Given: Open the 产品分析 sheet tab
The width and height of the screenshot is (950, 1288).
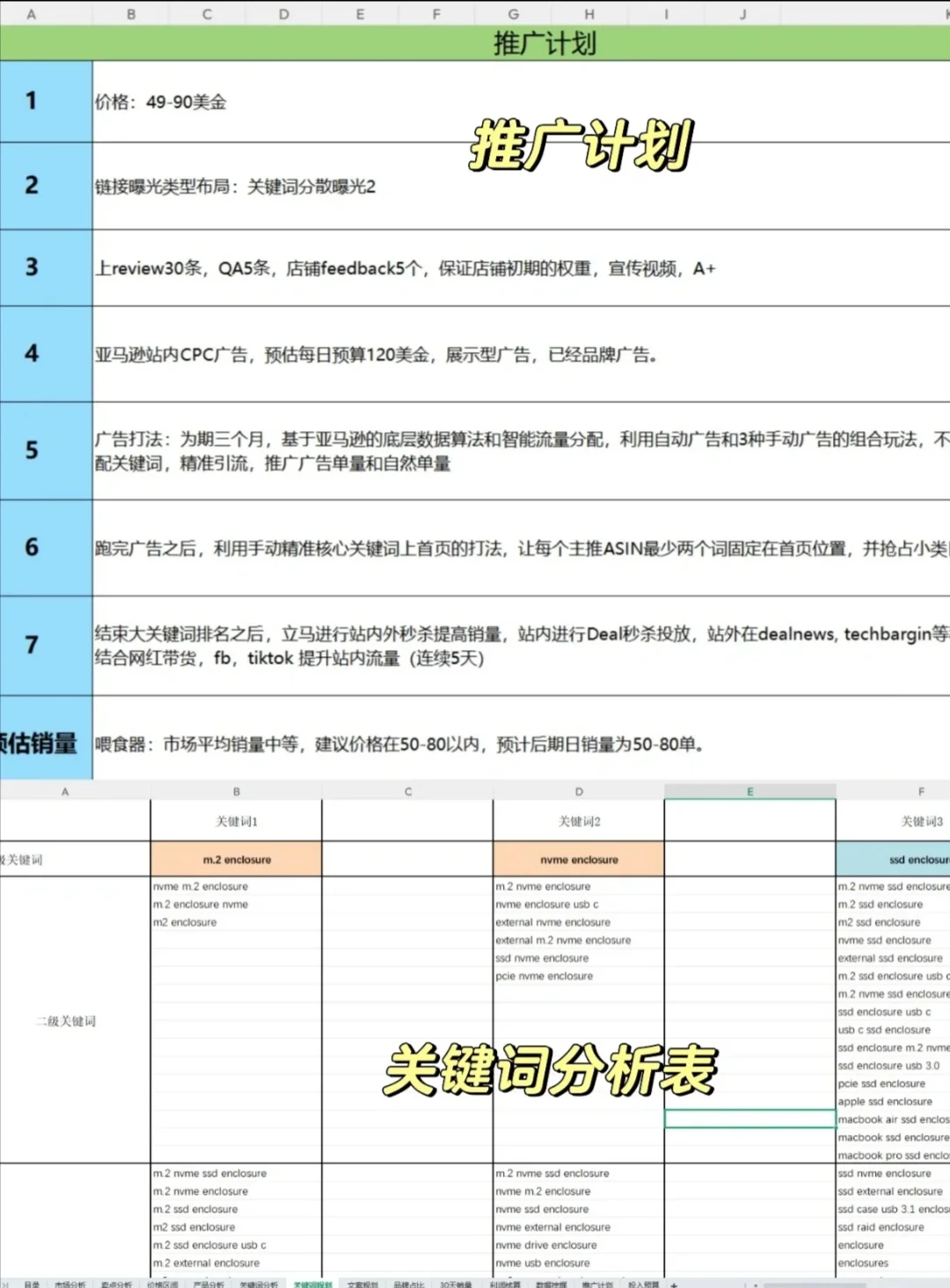Looking at the screenshot, I should click(x=209, y=1284).
